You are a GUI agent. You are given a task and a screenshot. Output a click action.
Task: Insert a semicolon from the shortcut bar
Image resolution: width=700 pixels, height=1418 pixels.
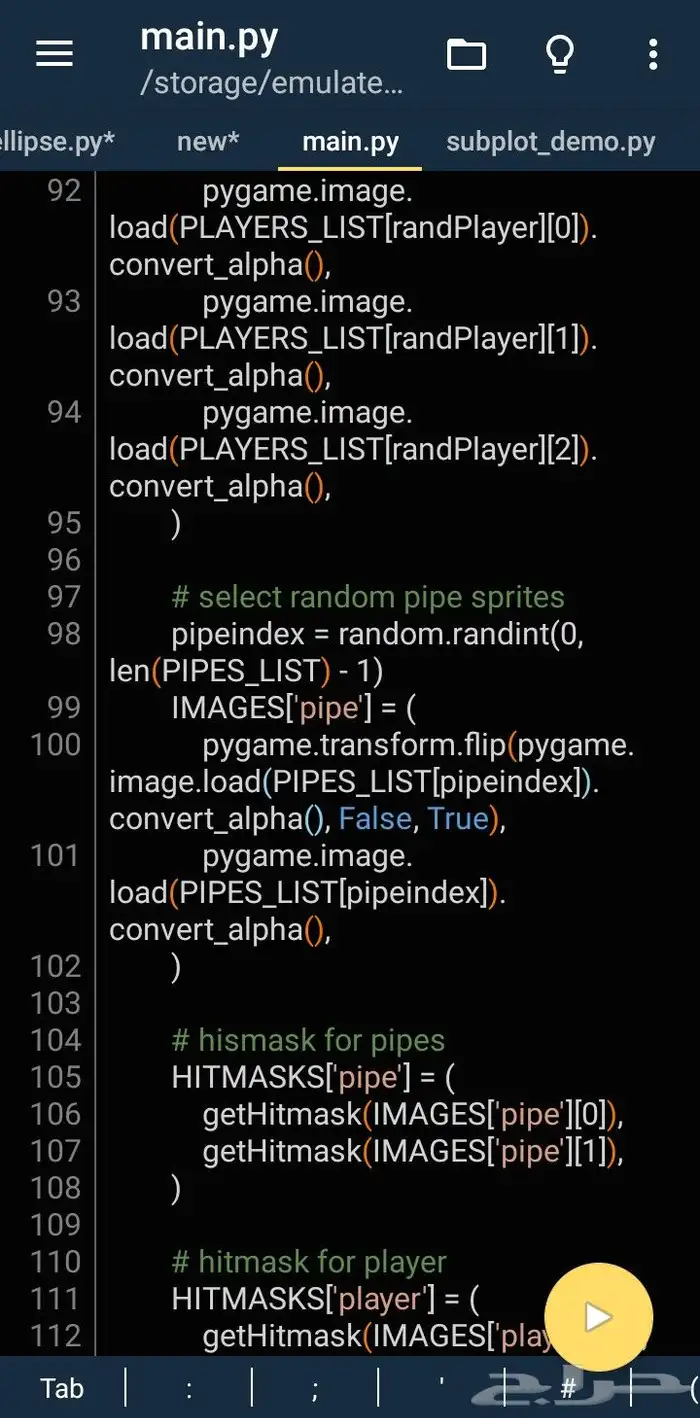(x=314, y=1388)
